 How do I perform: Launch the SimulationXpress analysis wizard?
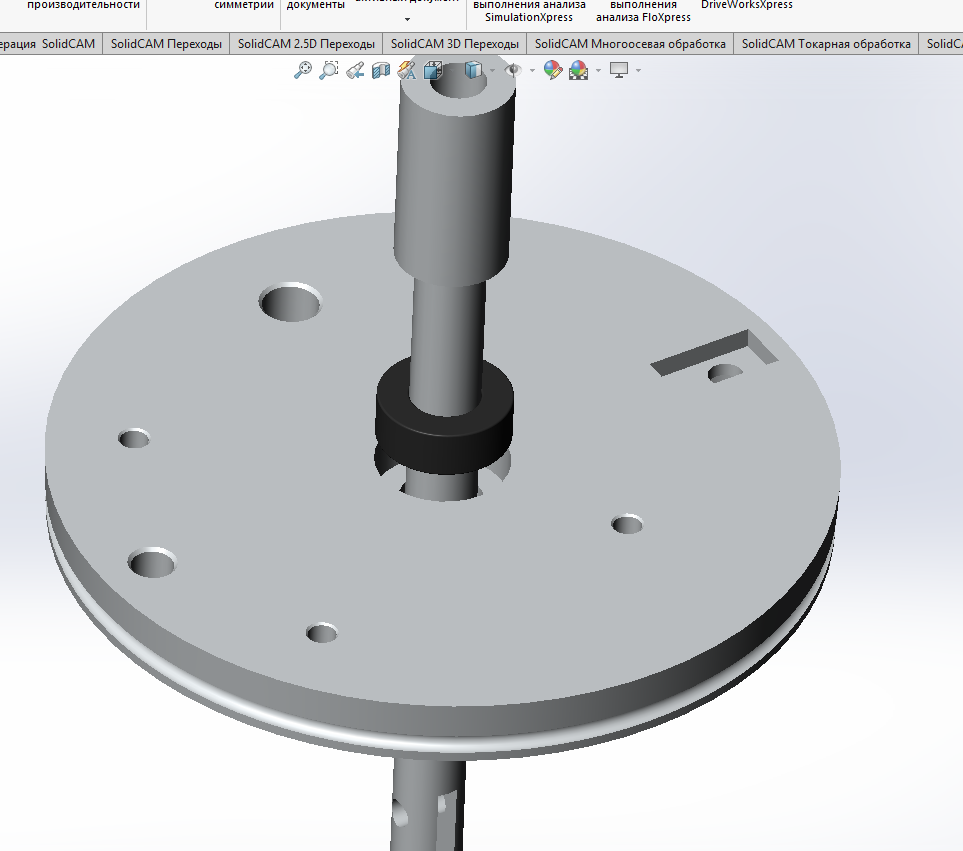coord(529,11)
